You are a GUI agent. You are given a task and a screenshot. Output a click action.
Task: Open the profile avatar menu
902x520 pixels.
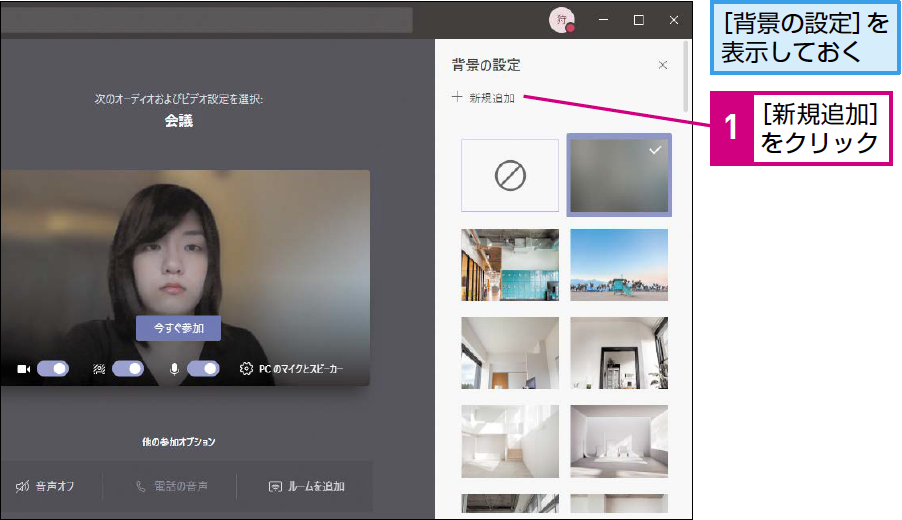point(561,20)
